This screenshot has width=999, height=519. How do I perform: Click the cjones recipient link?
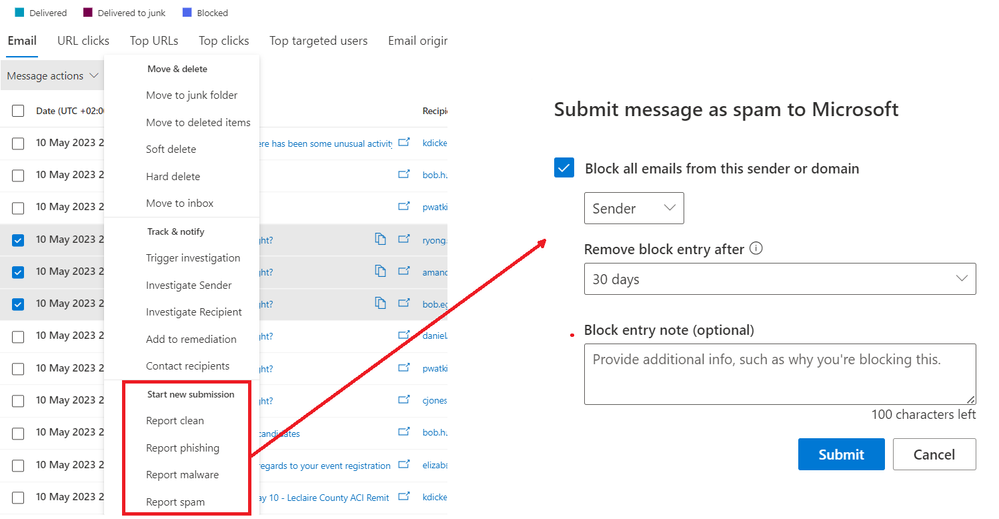(435, 401)
